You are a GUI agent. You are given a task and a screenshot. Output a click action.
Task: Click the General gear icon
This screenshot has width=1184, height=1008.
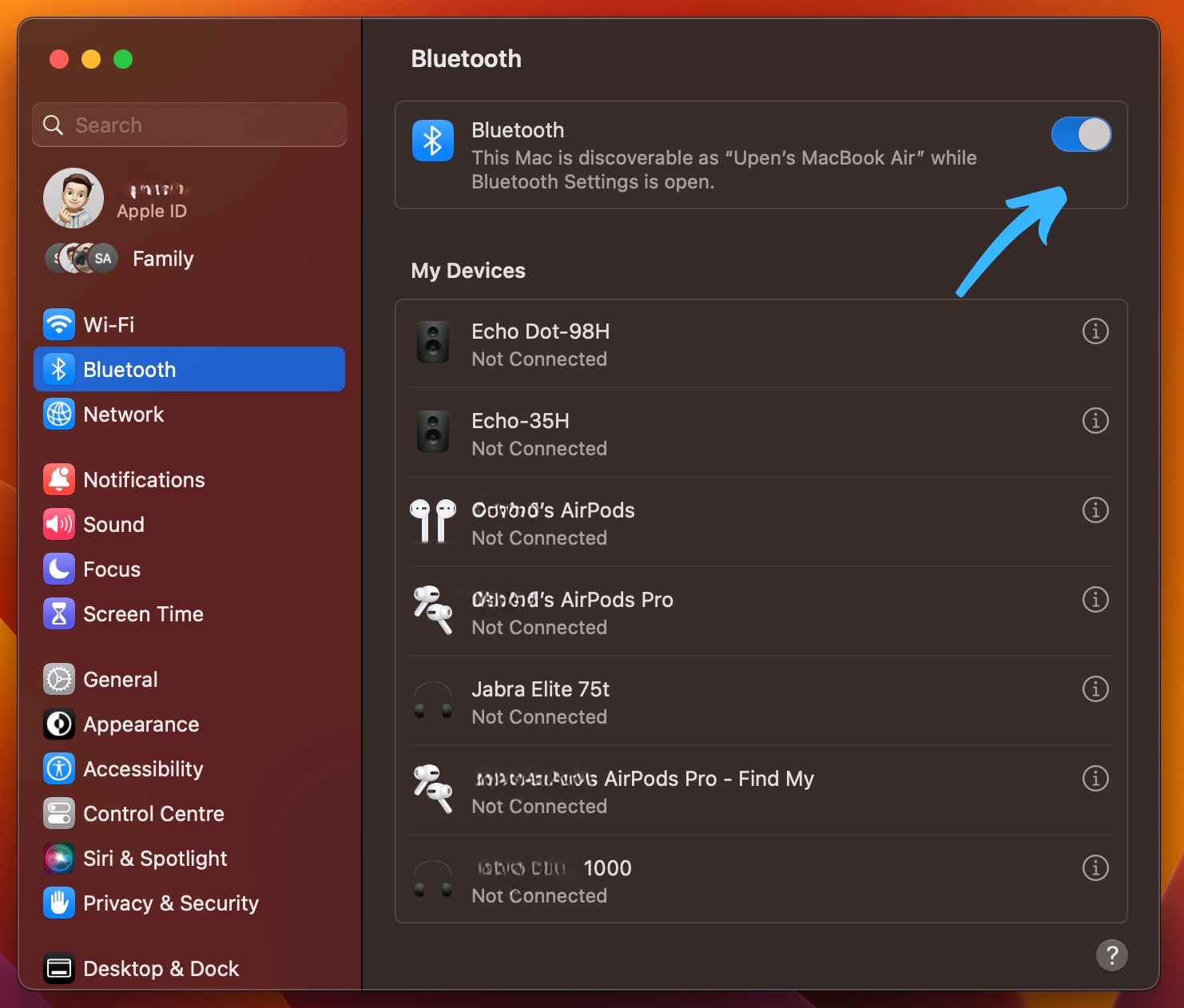59,679
